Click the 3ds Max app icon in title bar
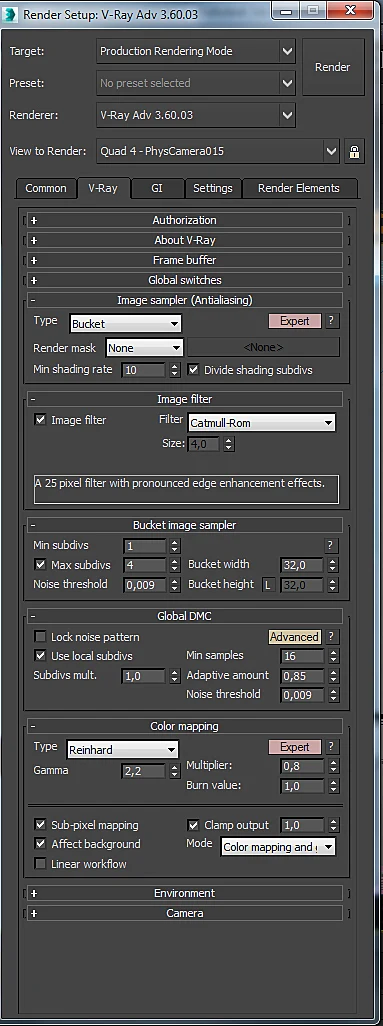This screenshot has width=383, height=1026. 10,14
